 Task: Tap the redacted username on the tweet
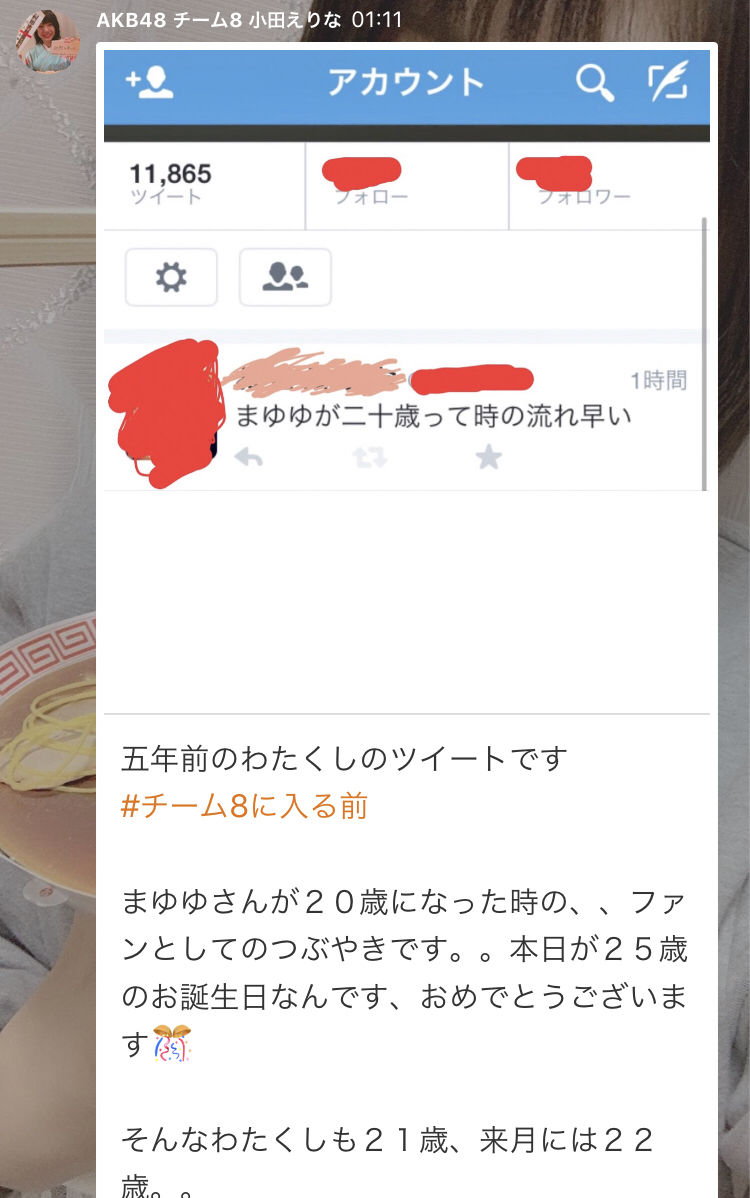[310, 371]
